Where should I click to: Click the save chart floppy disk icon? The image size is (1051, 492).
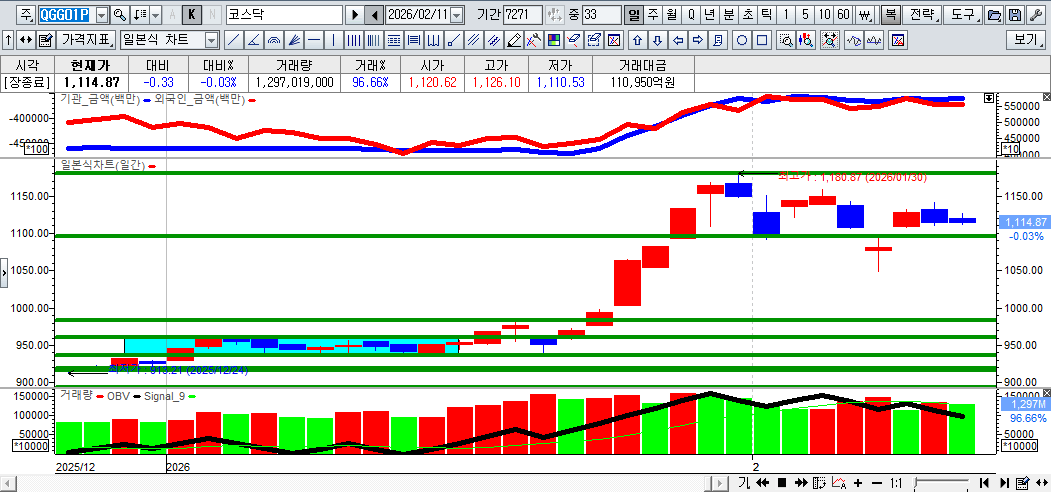click(x=1015, y=15)
